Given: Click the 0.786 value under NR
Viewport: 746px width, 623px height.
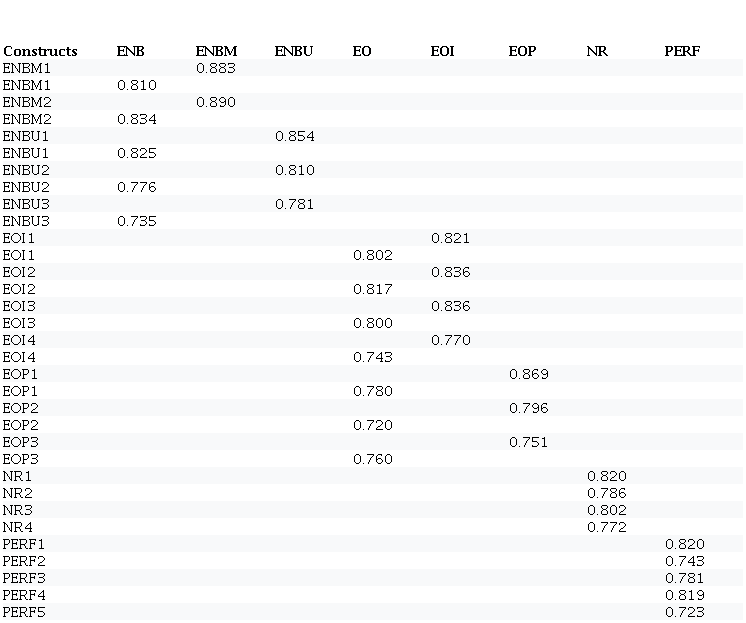Looking at the screenshot, I should click(x=606, y=493).
